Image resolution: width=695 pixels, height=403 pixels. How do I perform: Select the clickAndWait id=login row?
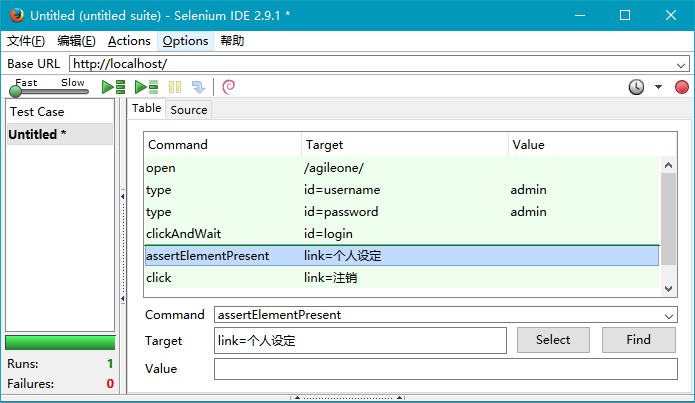[x=402, y=234]
